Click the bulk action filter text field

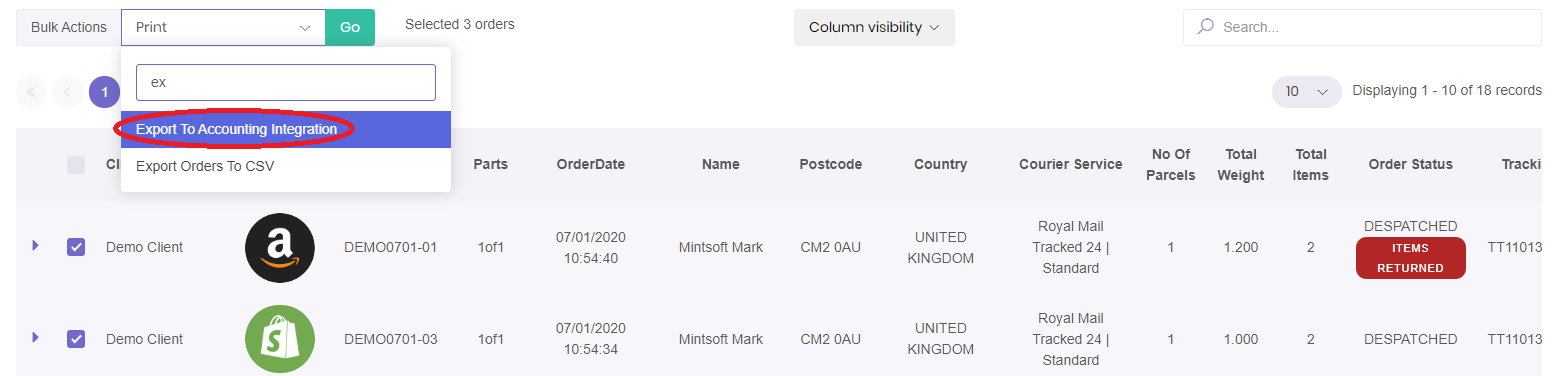point(286,82)
